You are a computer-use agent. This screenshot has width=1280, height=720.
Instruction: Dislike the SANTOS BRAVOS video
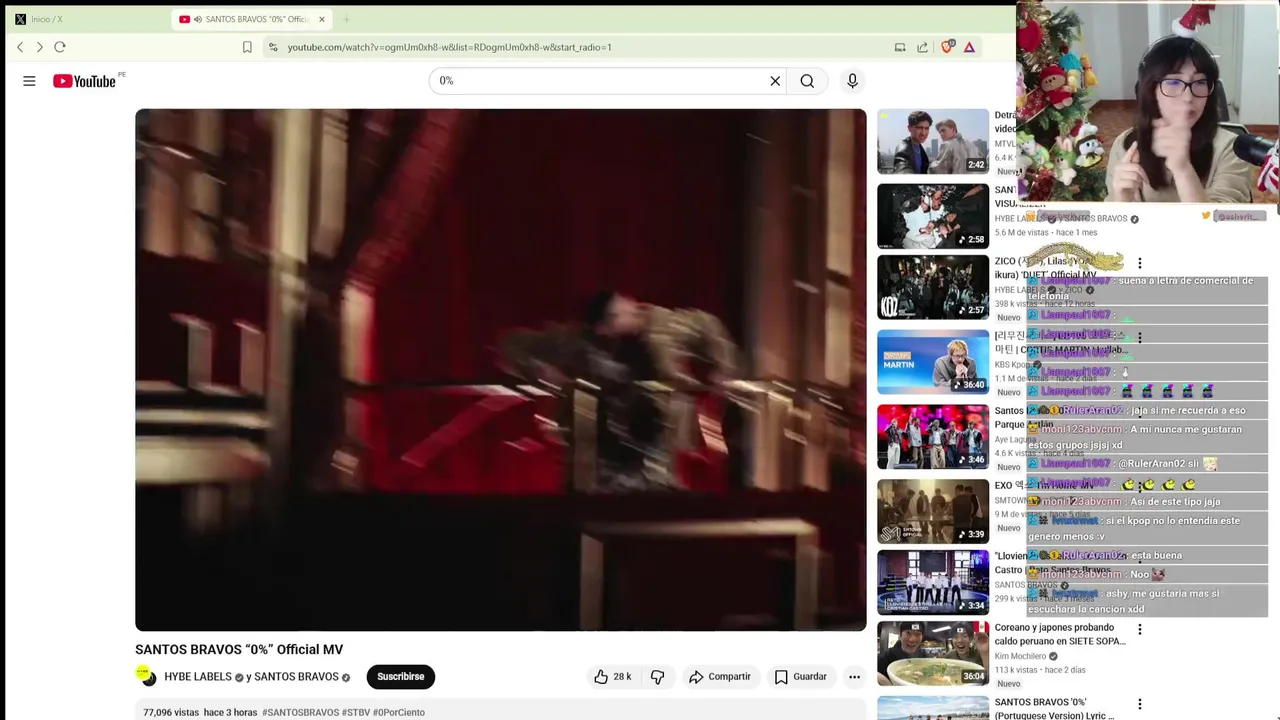pos(657,677)
